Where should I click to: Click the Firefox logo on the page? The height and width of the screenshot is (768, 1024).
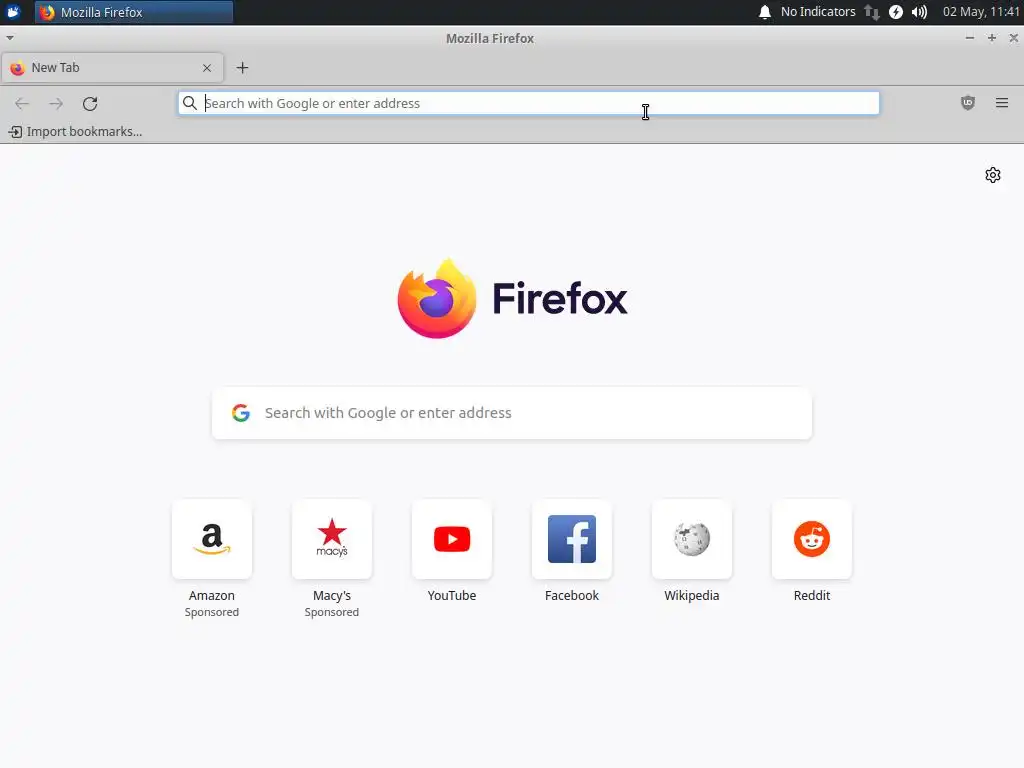pos(512,299)
